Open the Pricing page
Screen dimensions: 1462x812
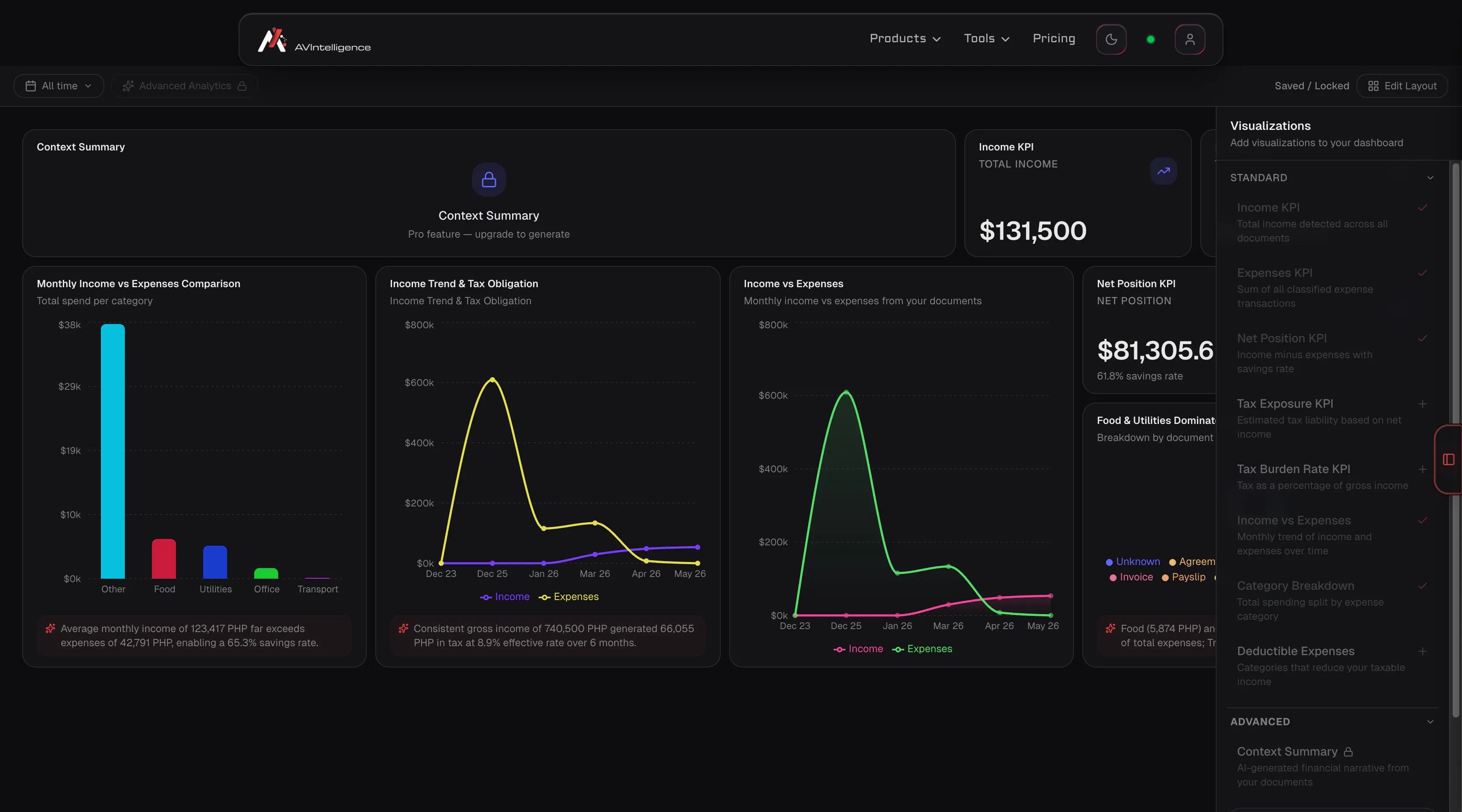click(1053, 38)
